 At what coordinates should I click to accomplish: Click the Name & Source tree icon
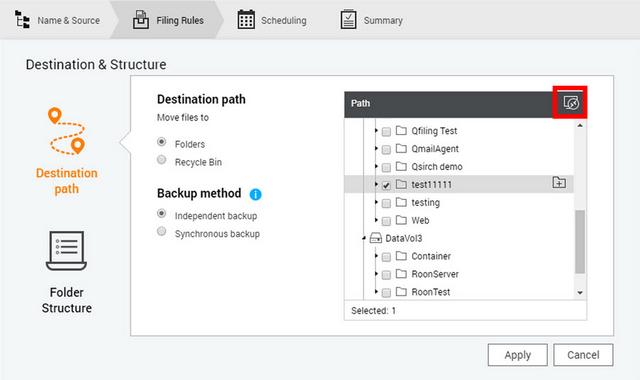(22, 20)
